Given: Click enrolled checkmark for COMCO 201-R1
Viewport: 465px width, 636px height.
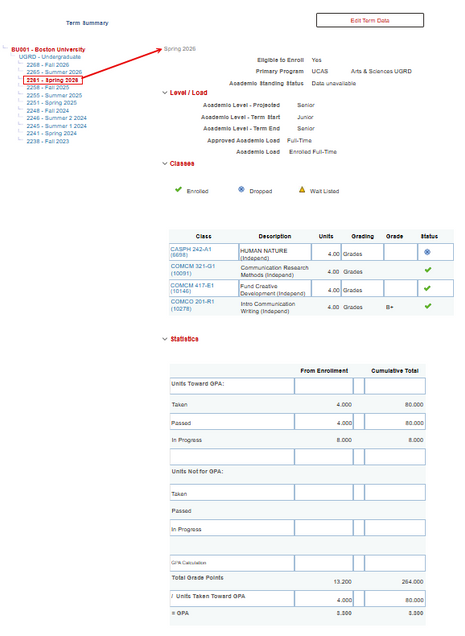Looking at the screenshot, I should pos(428,306).
